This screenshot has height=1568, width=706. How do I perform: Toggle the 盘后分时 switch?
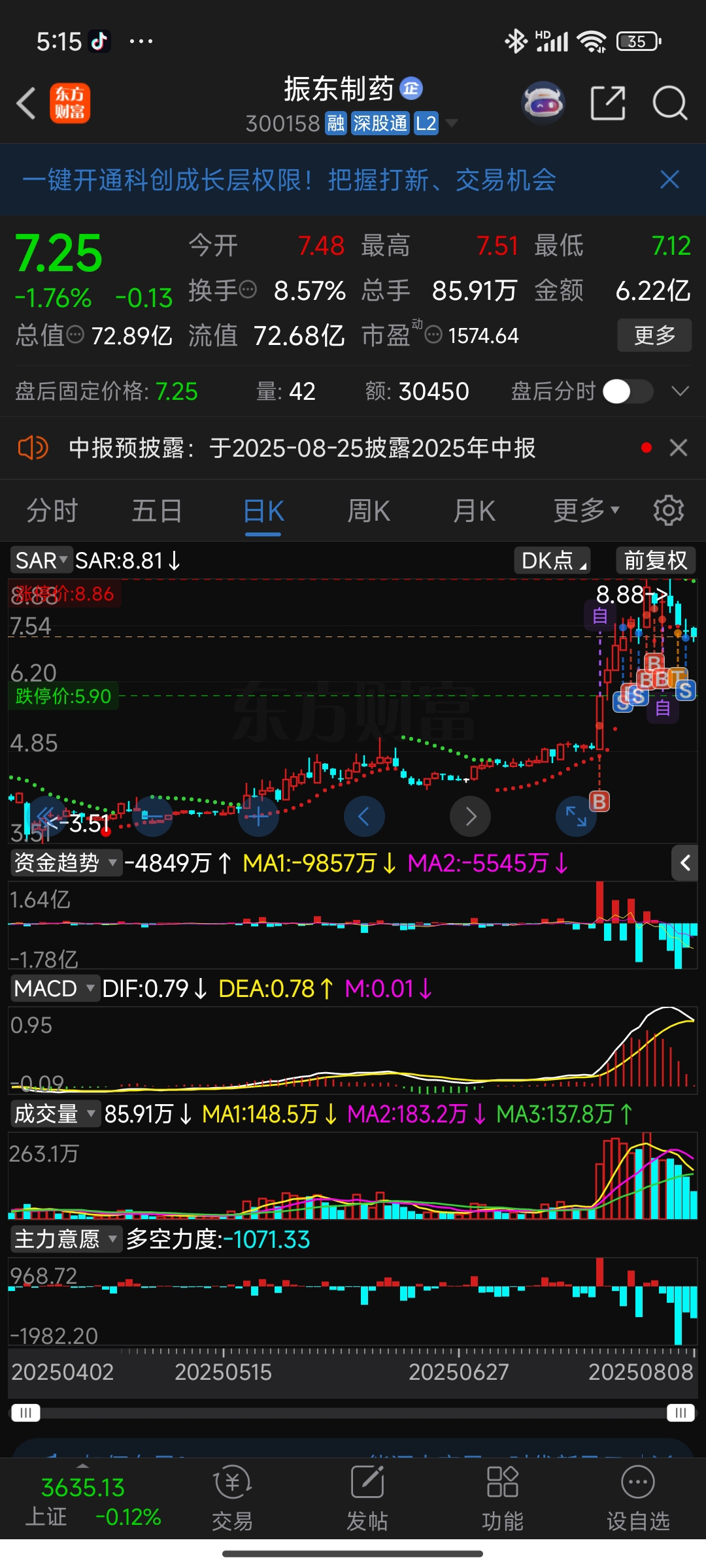click(x=628, y=391)
